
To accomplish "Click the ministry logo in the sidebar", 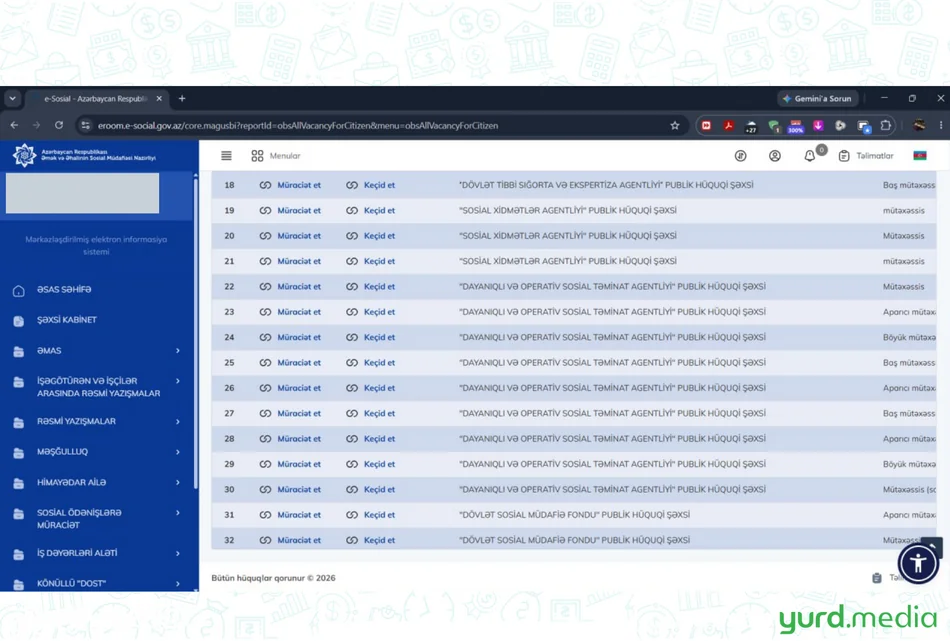I will point(25,155).
